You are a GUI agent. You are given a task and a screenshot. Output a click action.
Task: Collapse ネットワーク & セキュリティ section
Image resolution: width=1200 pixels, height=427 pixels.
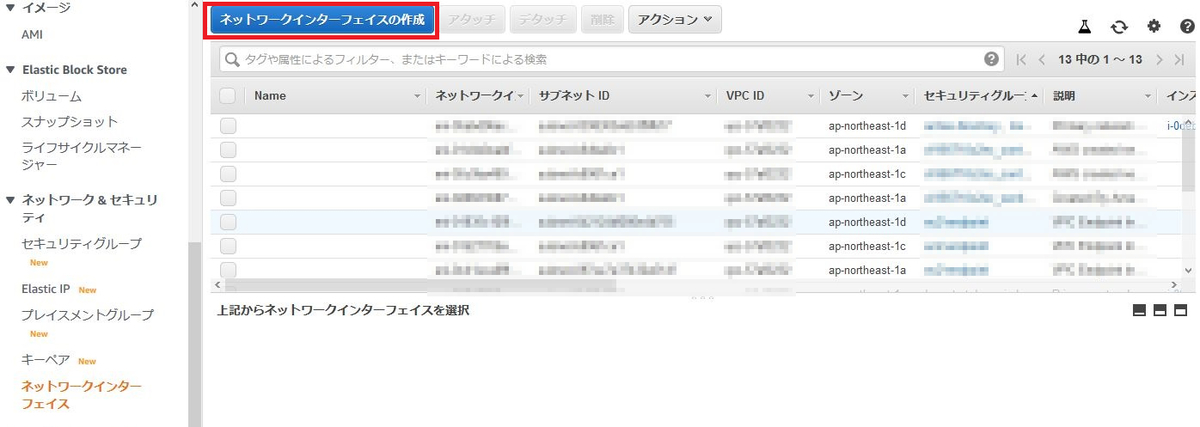tap(11, 200)
